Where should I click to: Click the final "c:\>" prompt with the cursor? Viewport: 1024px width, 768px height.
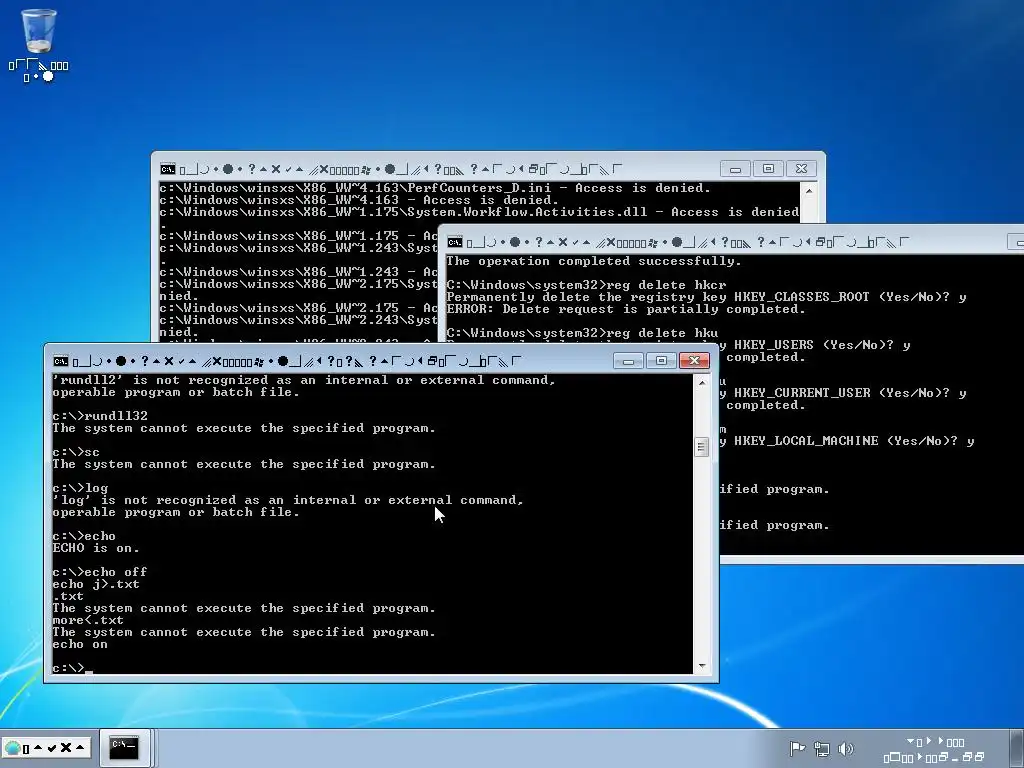point(72,668)
